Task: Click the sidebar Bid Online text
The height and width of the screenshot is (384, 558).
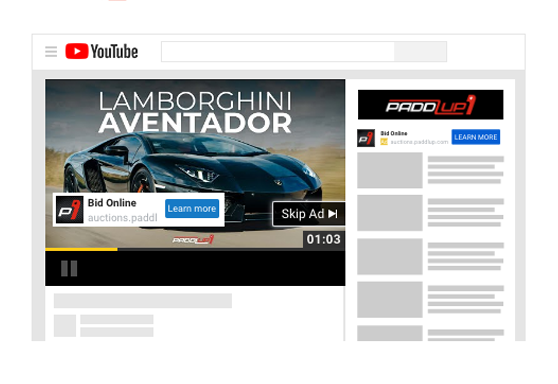Action: [394, 133]
